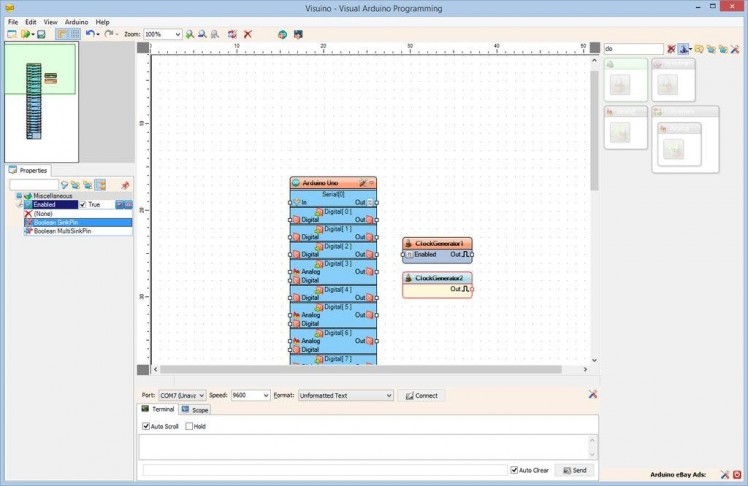Screen dimensions: 748x486
Task: Click the red X delete icon in toolbar
Action: (248, 34)
